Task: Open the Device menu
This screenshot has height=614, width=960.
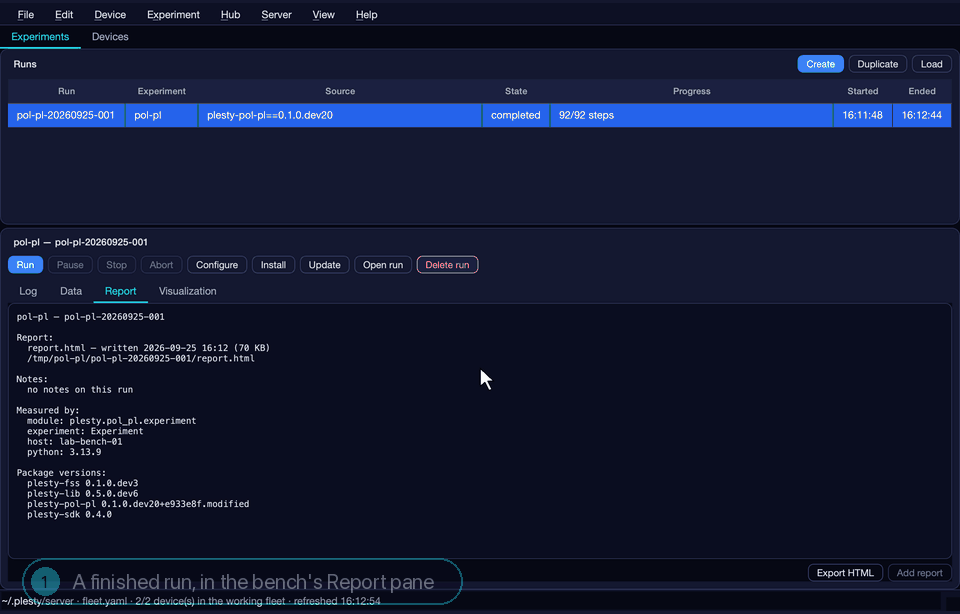Action: click(x=110, y=15)
